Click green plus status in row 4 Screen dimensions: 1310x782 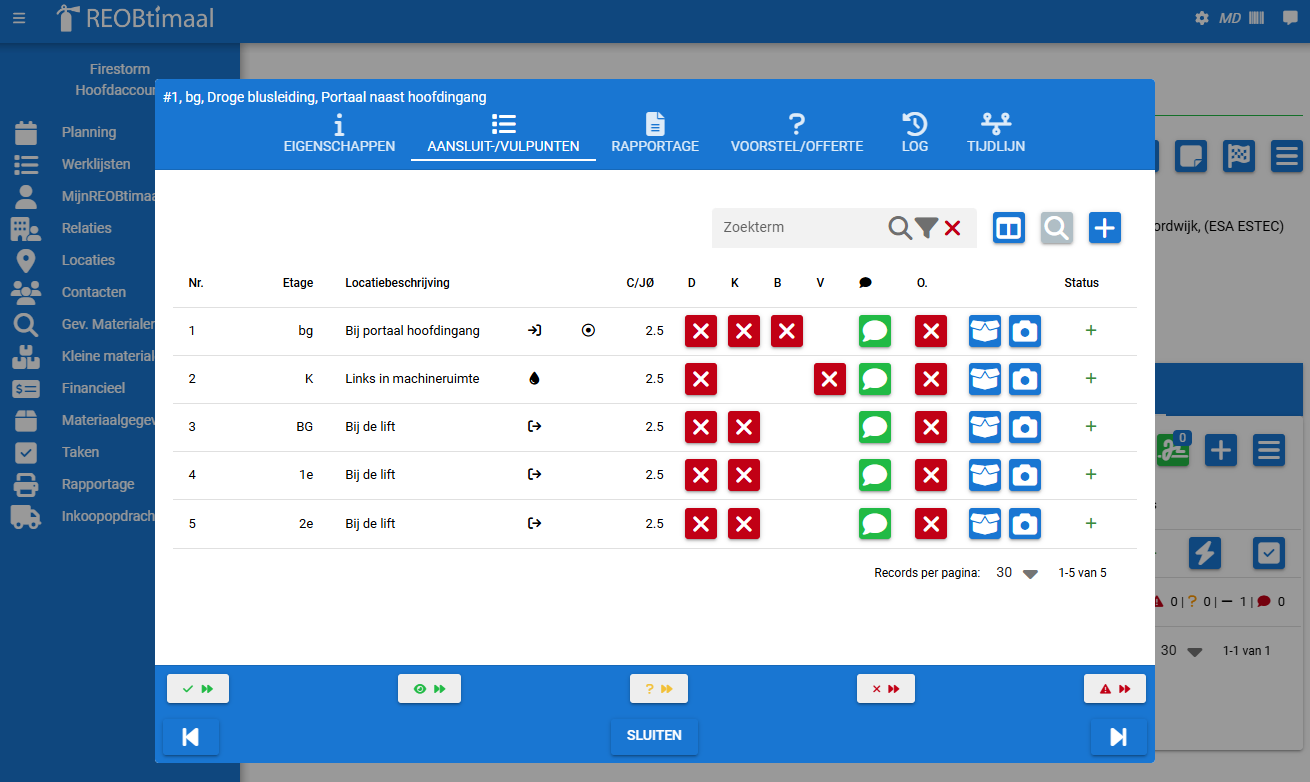coord(1090,475)
